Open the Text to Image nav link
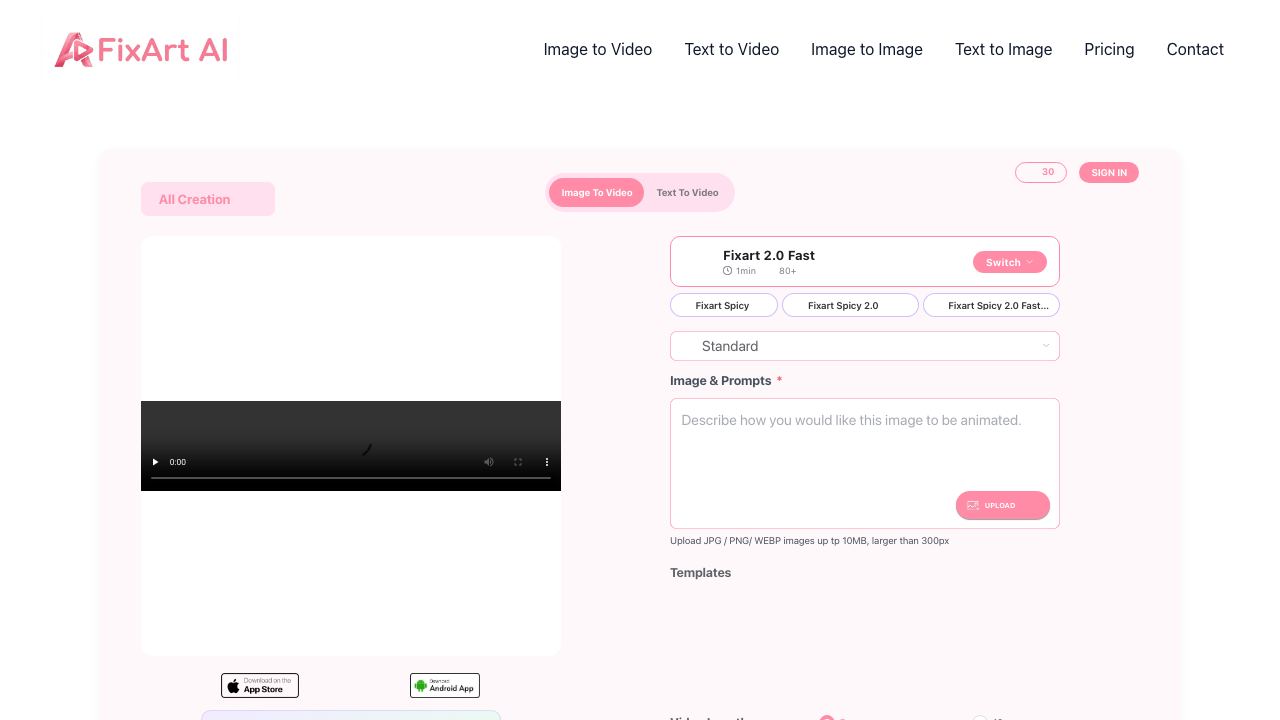This screenshot has width=1280, height=720. pyautogui.click(x=1003, y=49)
